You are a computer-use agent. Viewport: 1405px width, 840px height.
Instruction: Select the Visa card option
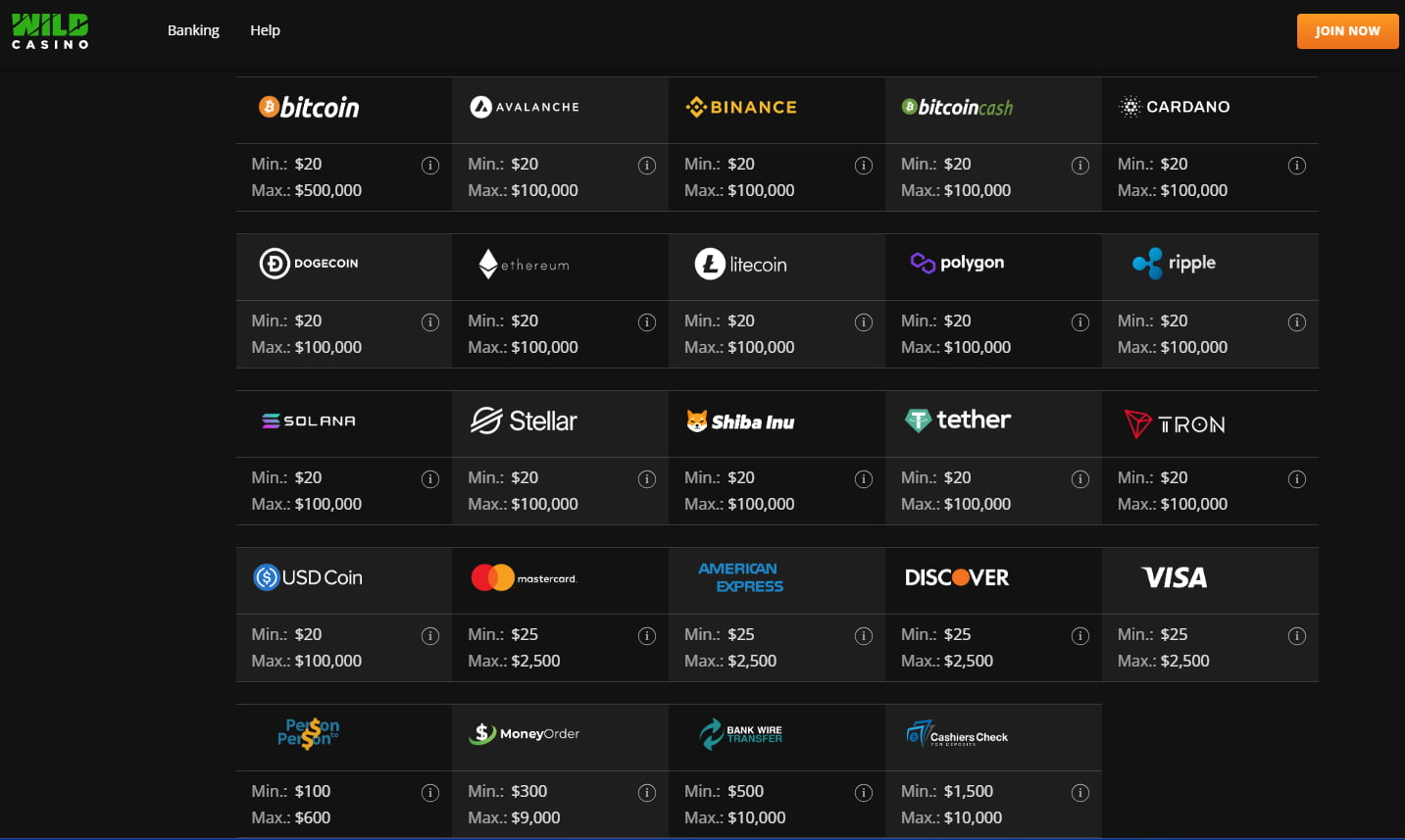click(x=1175, y=578)
